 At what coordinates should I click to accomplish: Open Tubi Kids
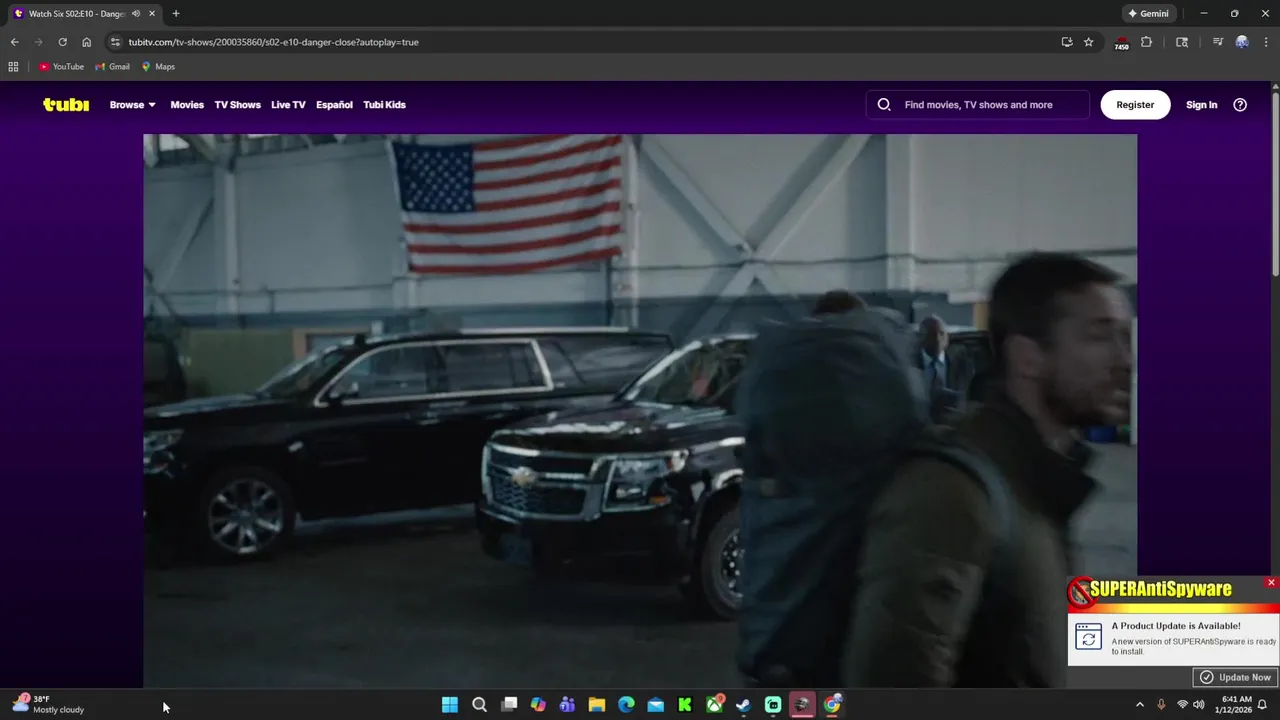(384, 105)
